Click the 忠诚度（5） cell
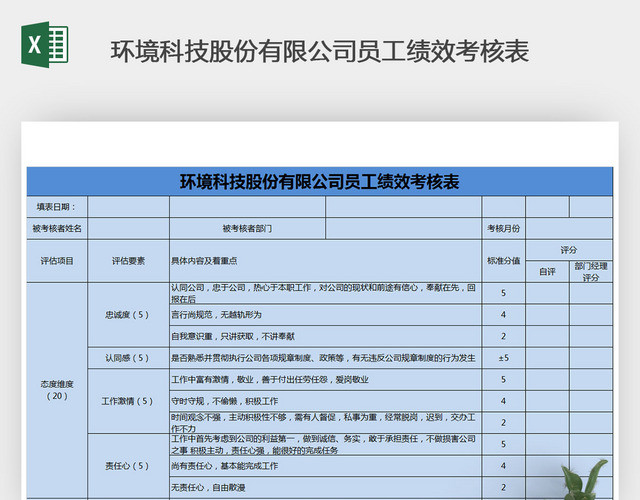The height and width of the screenshot is (500, 640). coord(129,315)
